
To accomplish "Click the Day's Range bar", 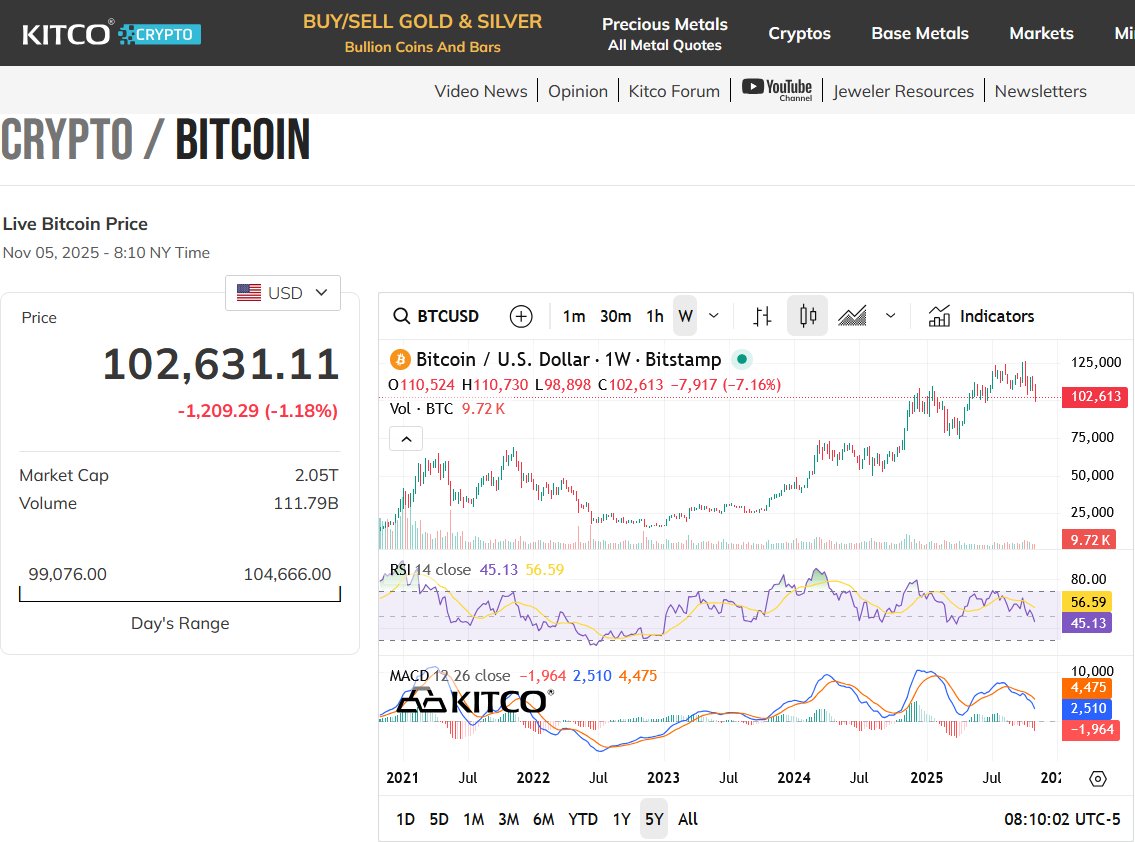I will click(180, 594).
